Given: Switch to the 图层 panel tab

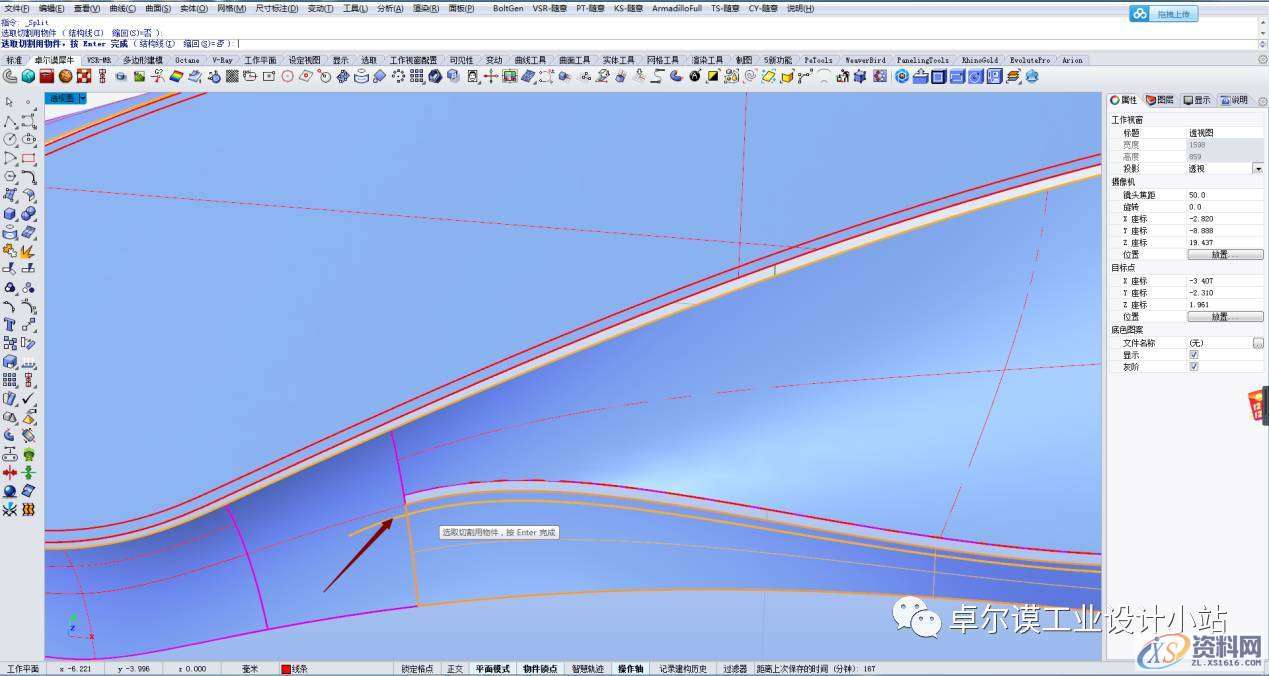Looking at the screenshot, I should click(x=1159, y=100).
